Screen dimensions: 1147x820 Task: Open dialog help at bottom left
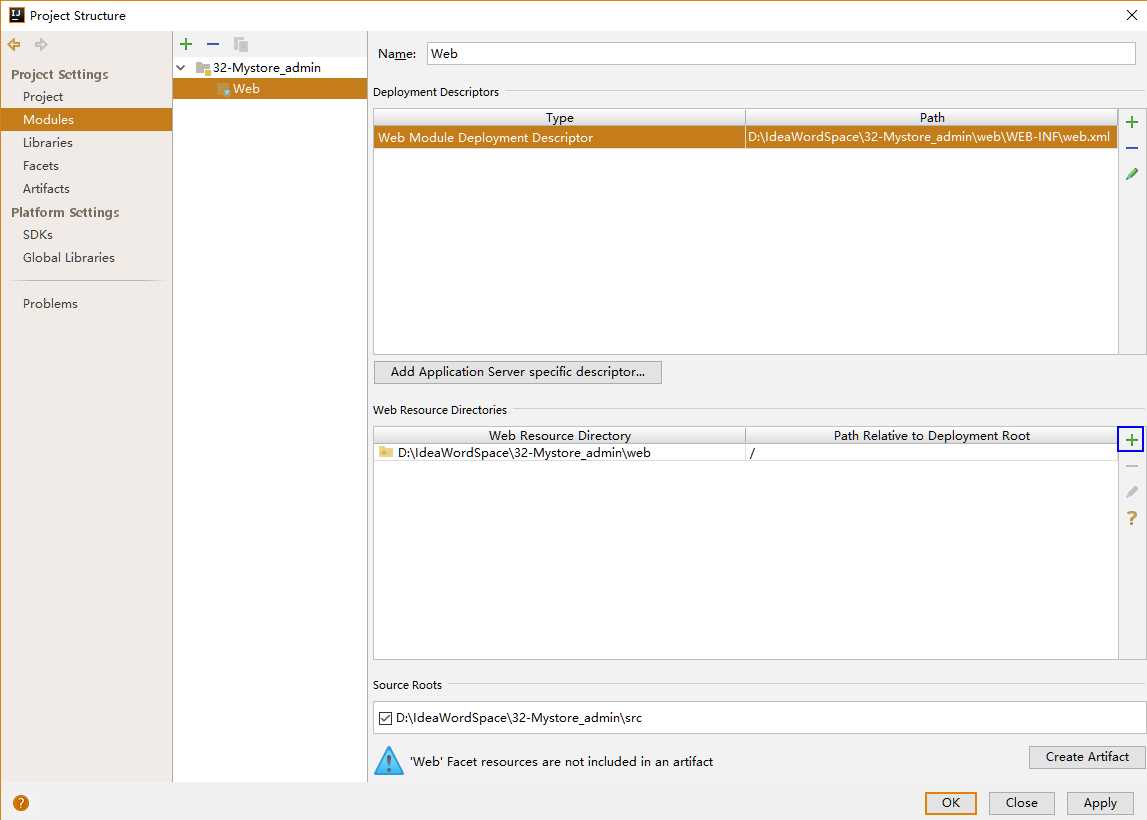(x=21, y=802)
